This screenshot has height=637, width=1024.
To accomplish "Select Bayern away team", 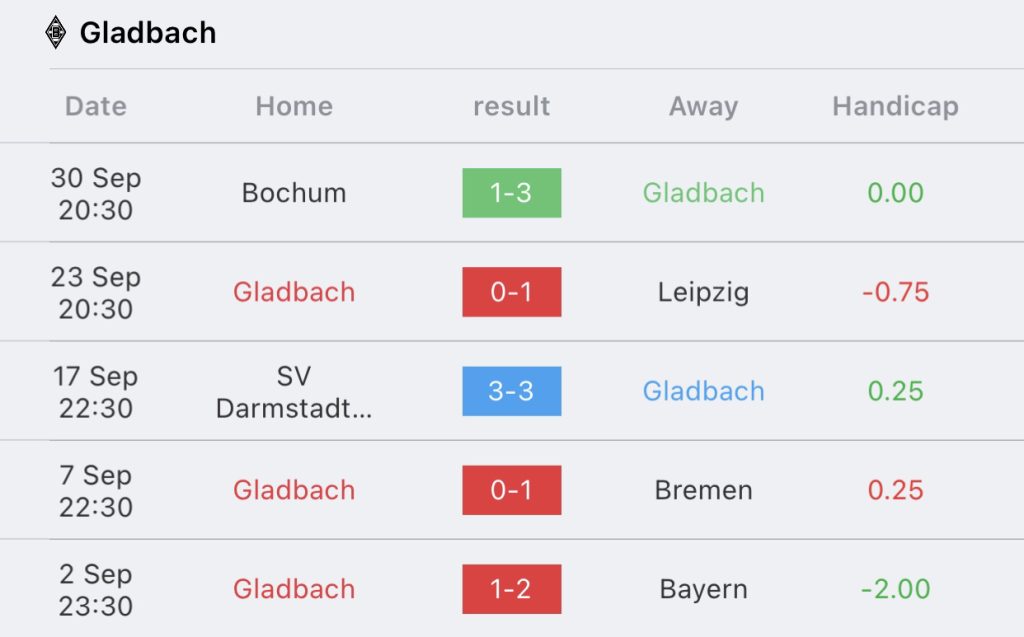I will coord(703,590).
